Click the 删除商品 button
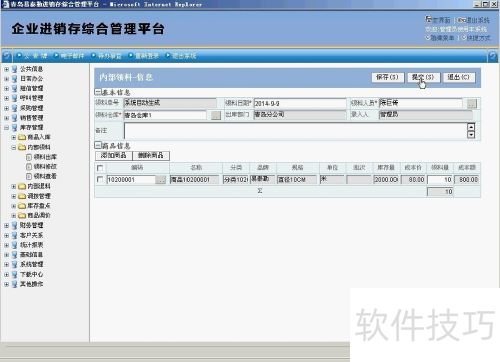Screen dimensions: 500x362 (x=151, y=155)
